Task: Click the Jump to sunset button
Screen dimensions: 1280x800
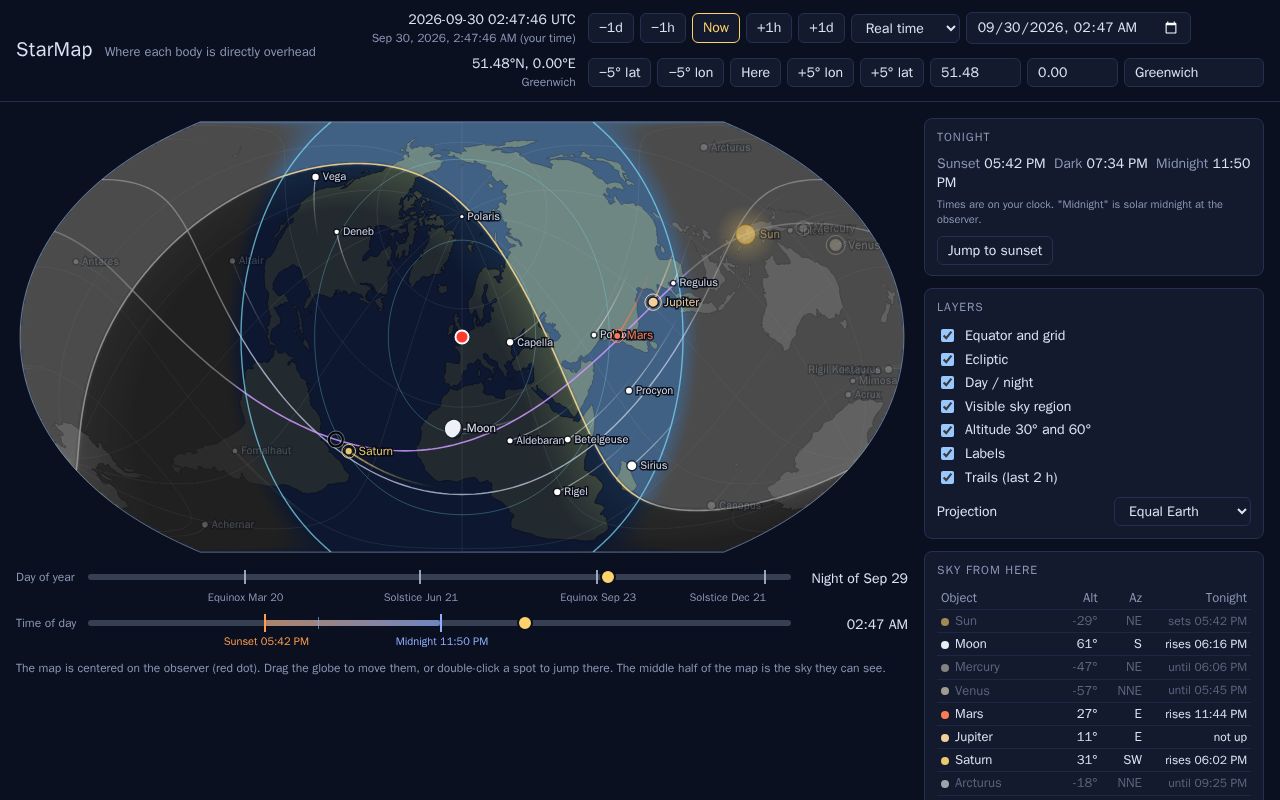Action: pos(995,250)
